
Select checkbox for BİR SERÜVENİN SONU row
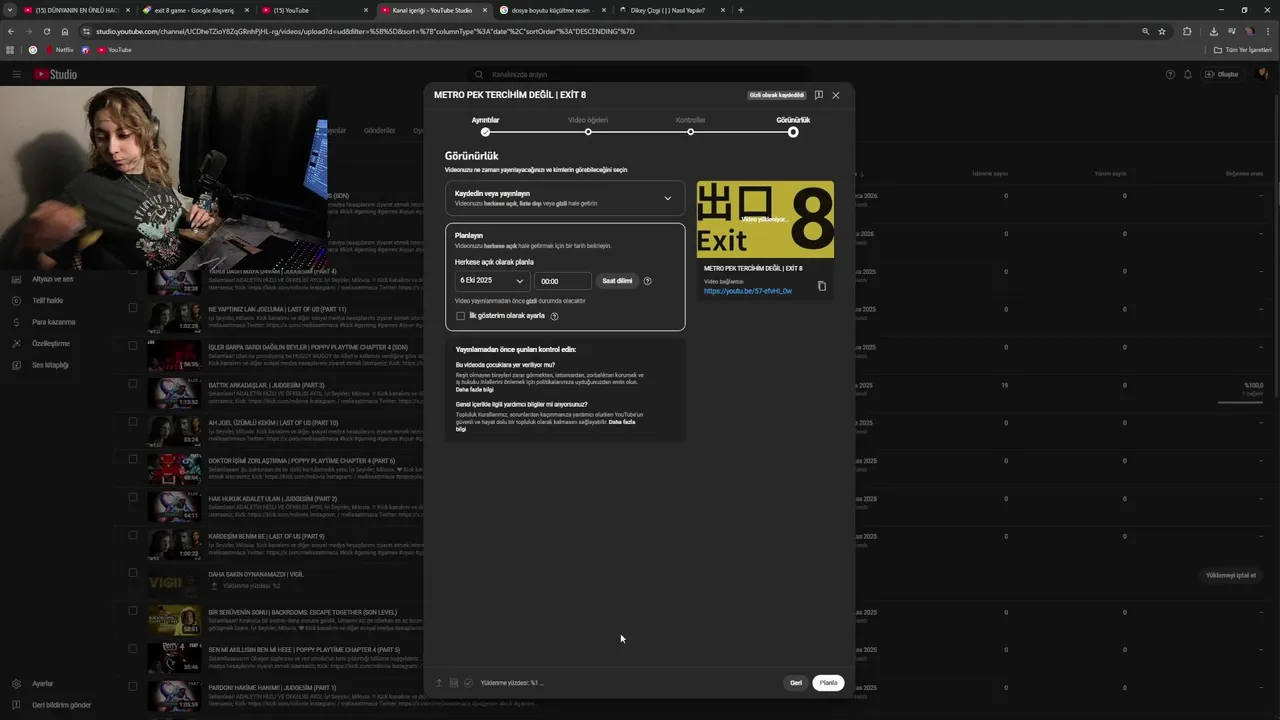point(132,611)
